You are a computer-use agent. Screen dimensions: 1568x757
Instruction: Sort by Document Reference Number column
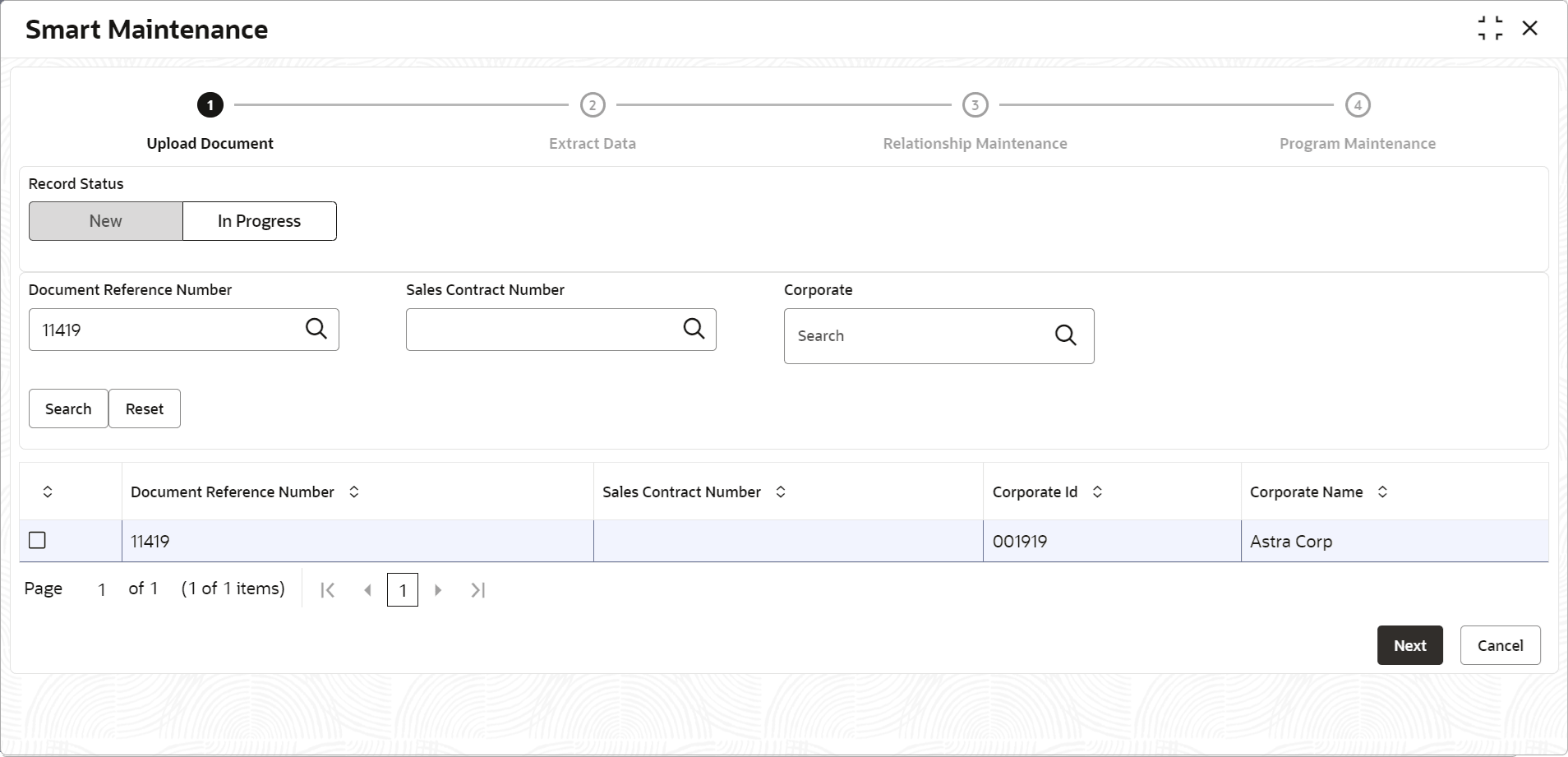pyautogui.click(x=354, y=492)
